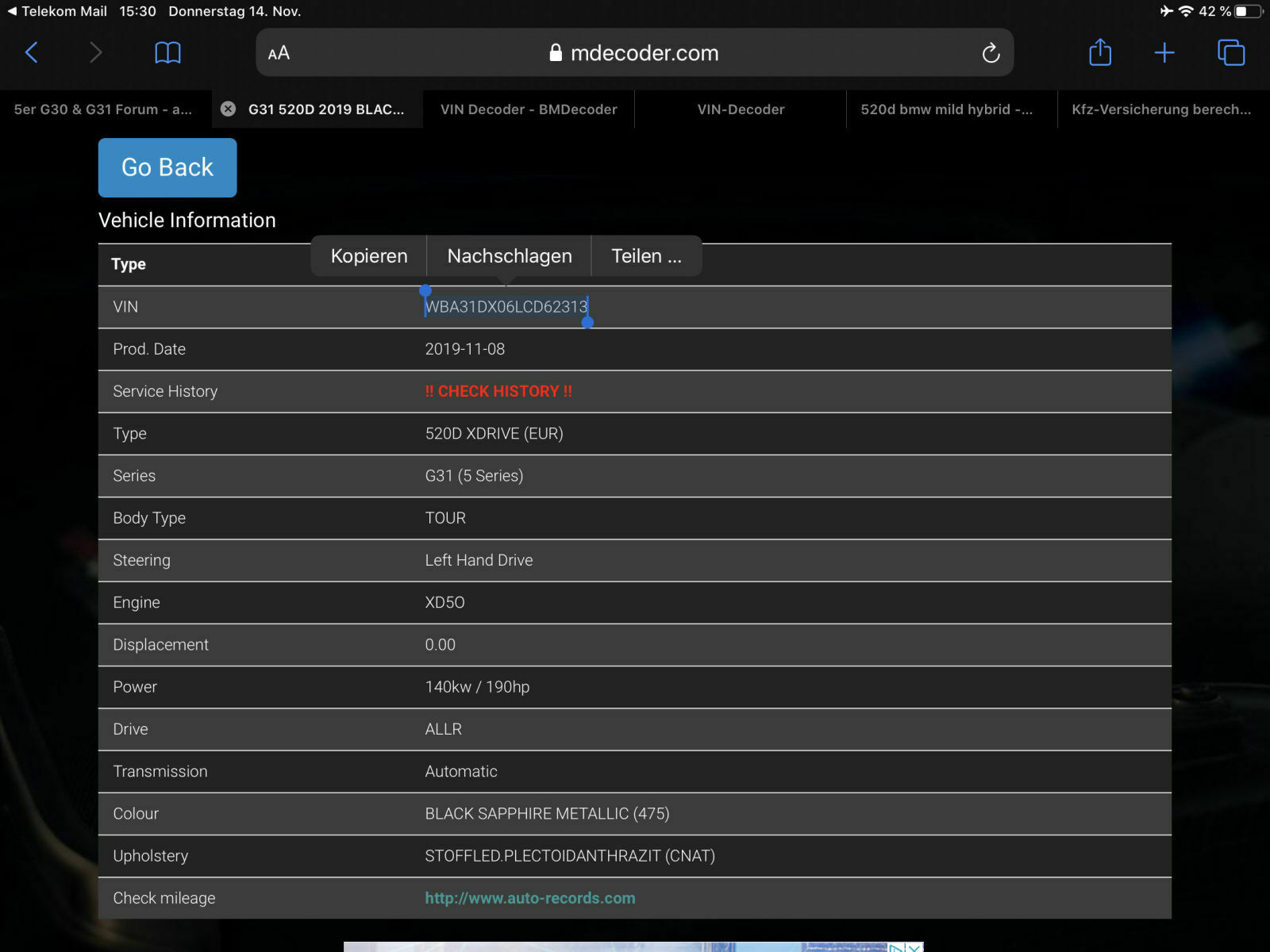Choose Kopieren in the selection menu

coord(369,256)
